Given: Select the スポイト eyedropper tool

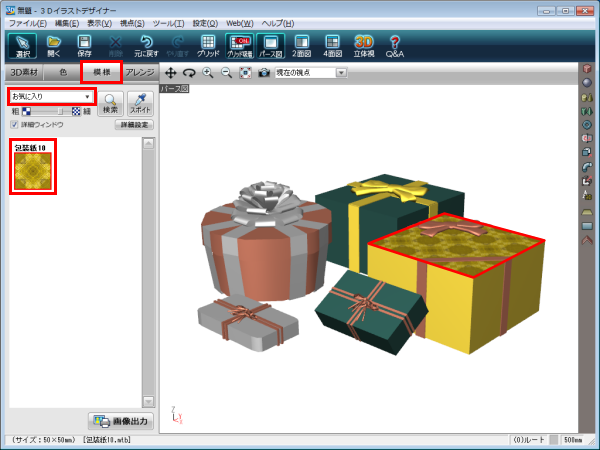Looking at the screenshot, I should (139, 102).
